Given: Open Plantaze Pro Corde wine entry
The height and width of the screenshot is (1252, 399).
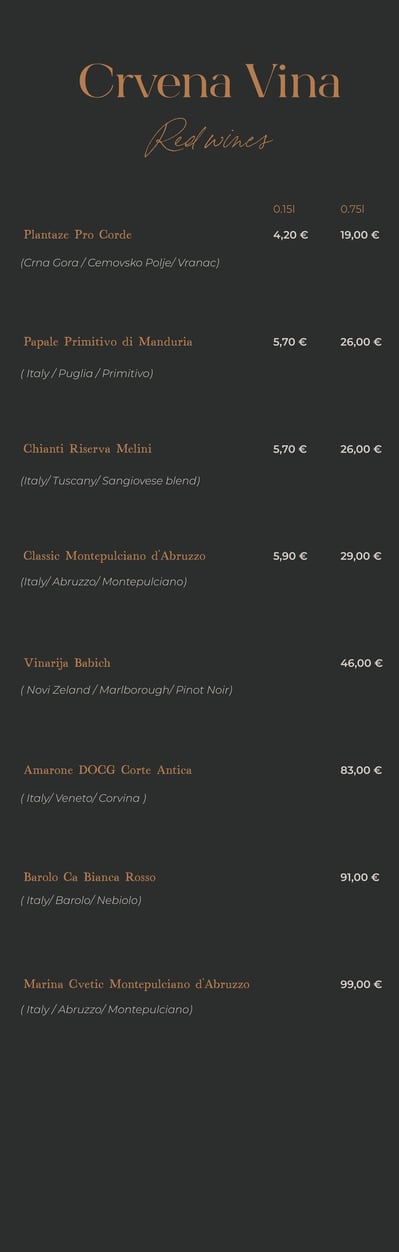Looking at the screenshot, I should pos(78,234).
